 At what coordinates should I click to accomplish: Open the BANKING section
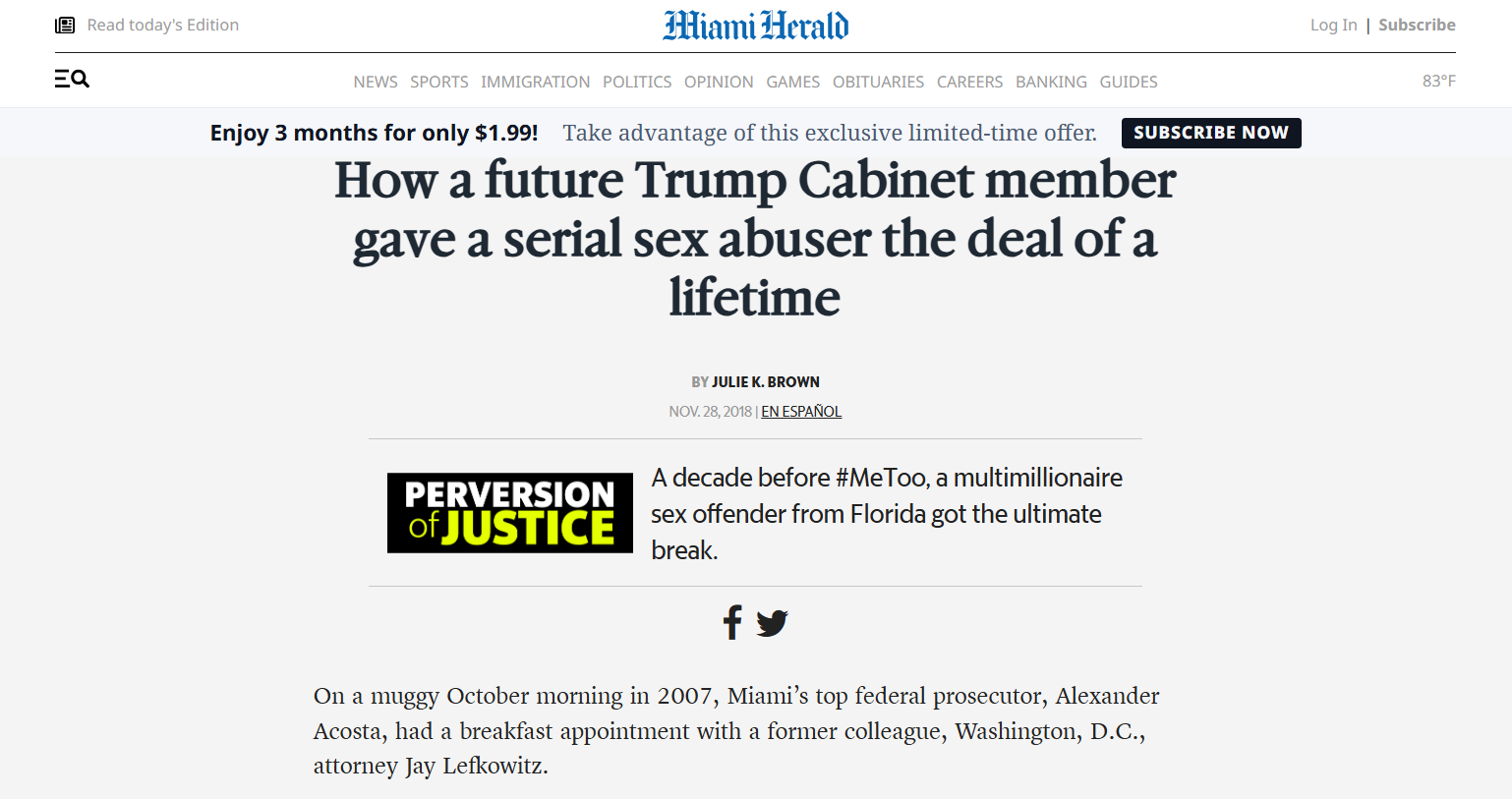pyautogui.click(x=1052, y=82)
